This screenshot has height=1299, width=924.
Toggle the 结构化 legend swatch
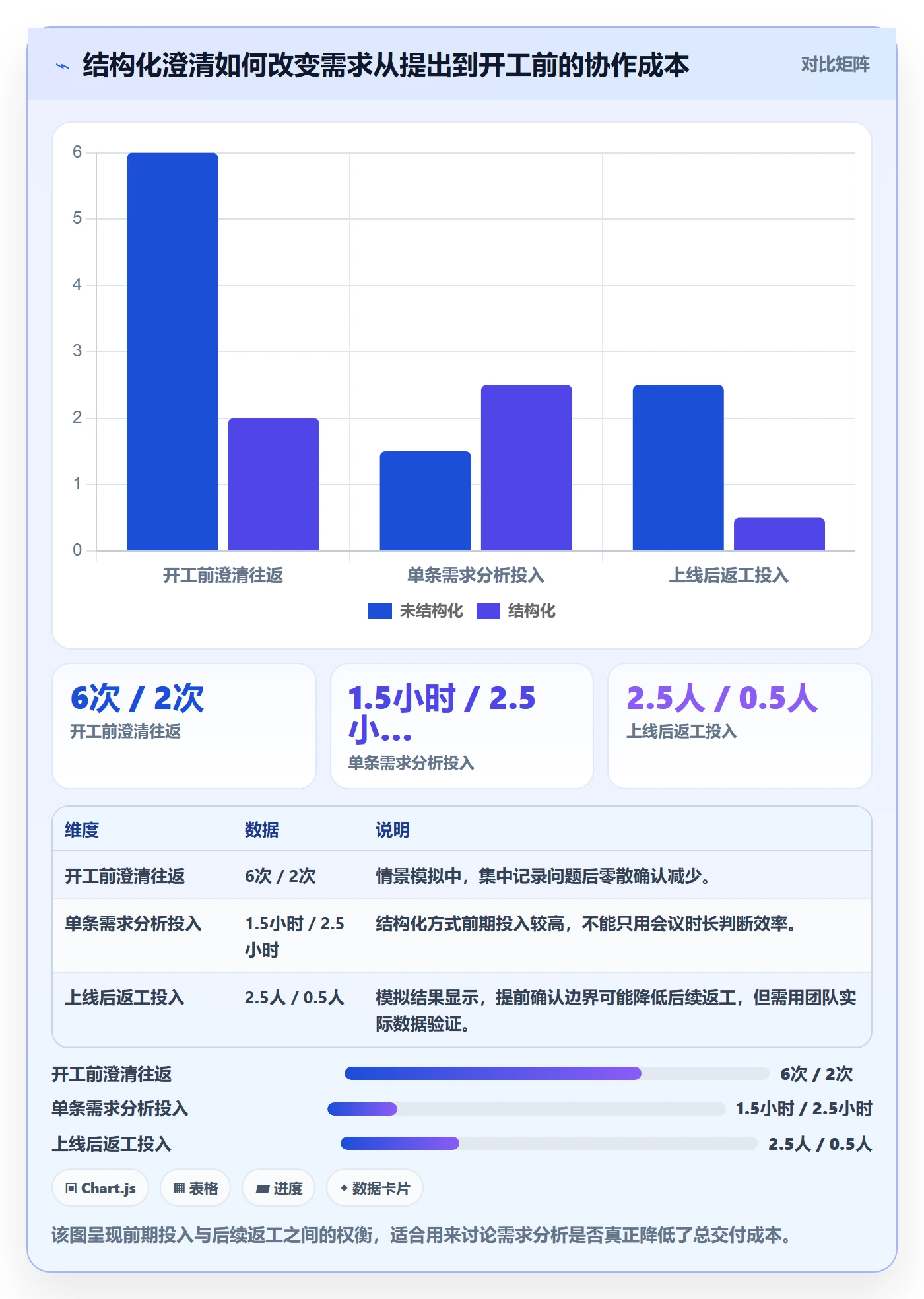488,611
